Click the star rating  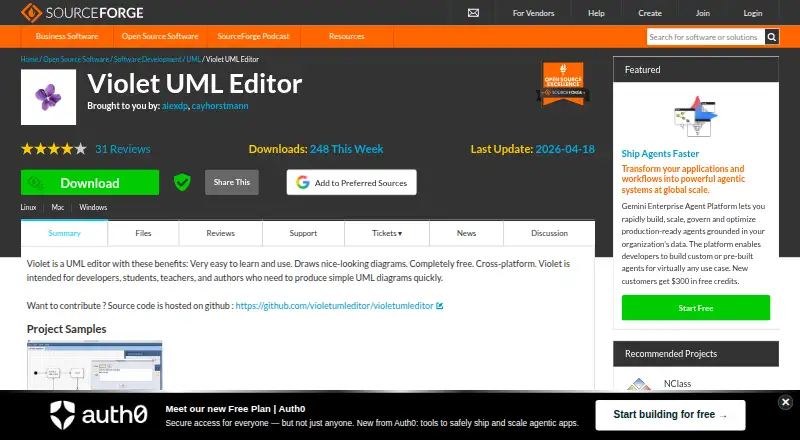(x=54, y=149)
